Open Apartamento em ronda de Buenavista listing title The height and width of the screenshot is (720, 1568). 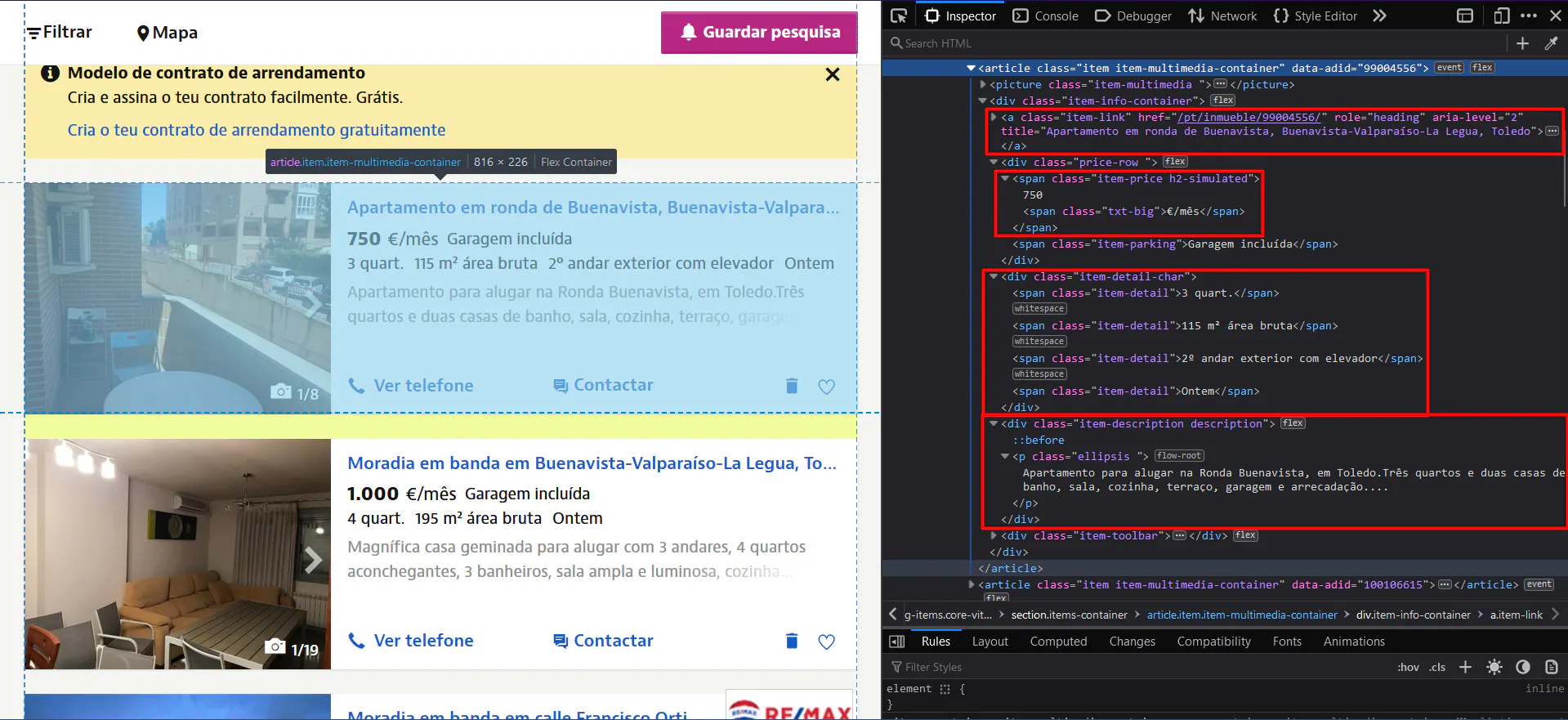coord(593,208)
